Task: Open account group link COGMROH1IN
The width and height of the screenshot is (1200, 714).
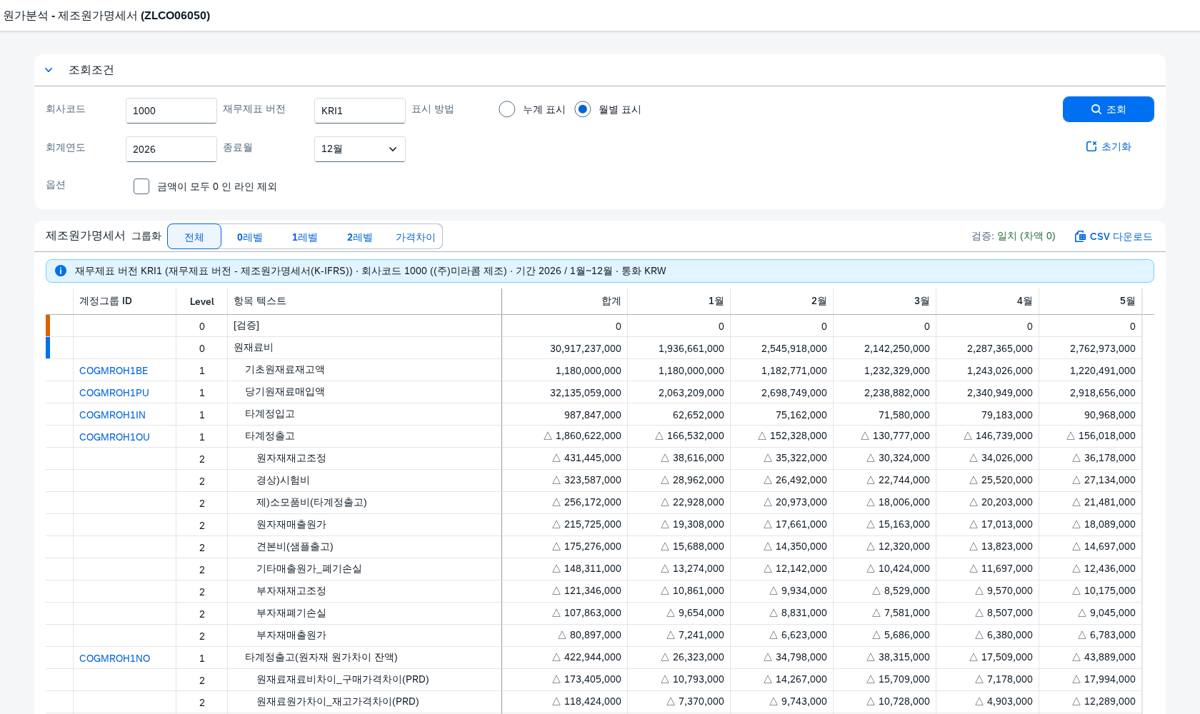Action: 112,415
